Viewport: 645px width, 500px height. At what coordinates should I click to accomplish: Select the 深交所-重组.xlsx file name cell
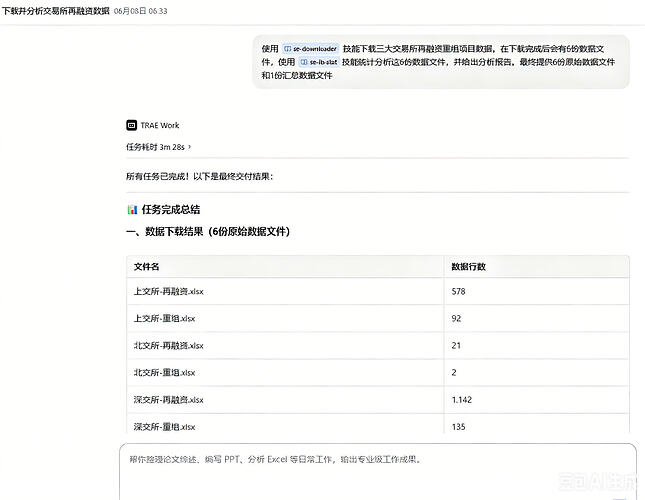[x=285, y=424]
